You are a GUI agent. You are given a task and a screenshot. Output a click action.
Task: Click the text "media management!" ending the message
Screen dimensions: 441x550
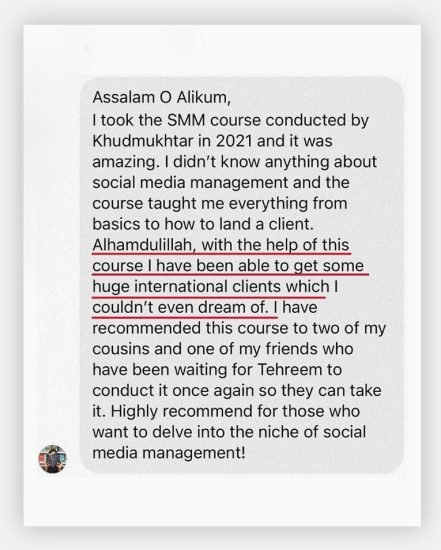coord(169,453)
